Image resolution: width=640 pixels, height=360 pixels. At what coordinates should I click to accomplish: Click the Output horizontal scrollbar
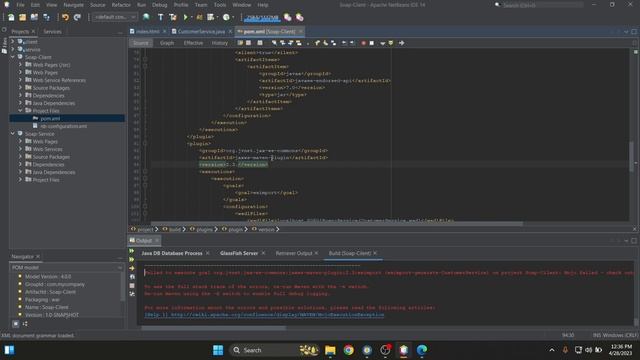pyautogui.click(x=213, y=328)
